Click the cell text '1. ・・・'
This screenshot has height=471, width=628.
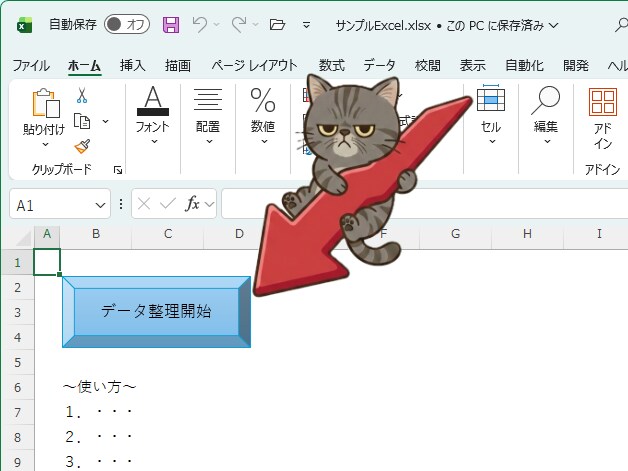99,412
